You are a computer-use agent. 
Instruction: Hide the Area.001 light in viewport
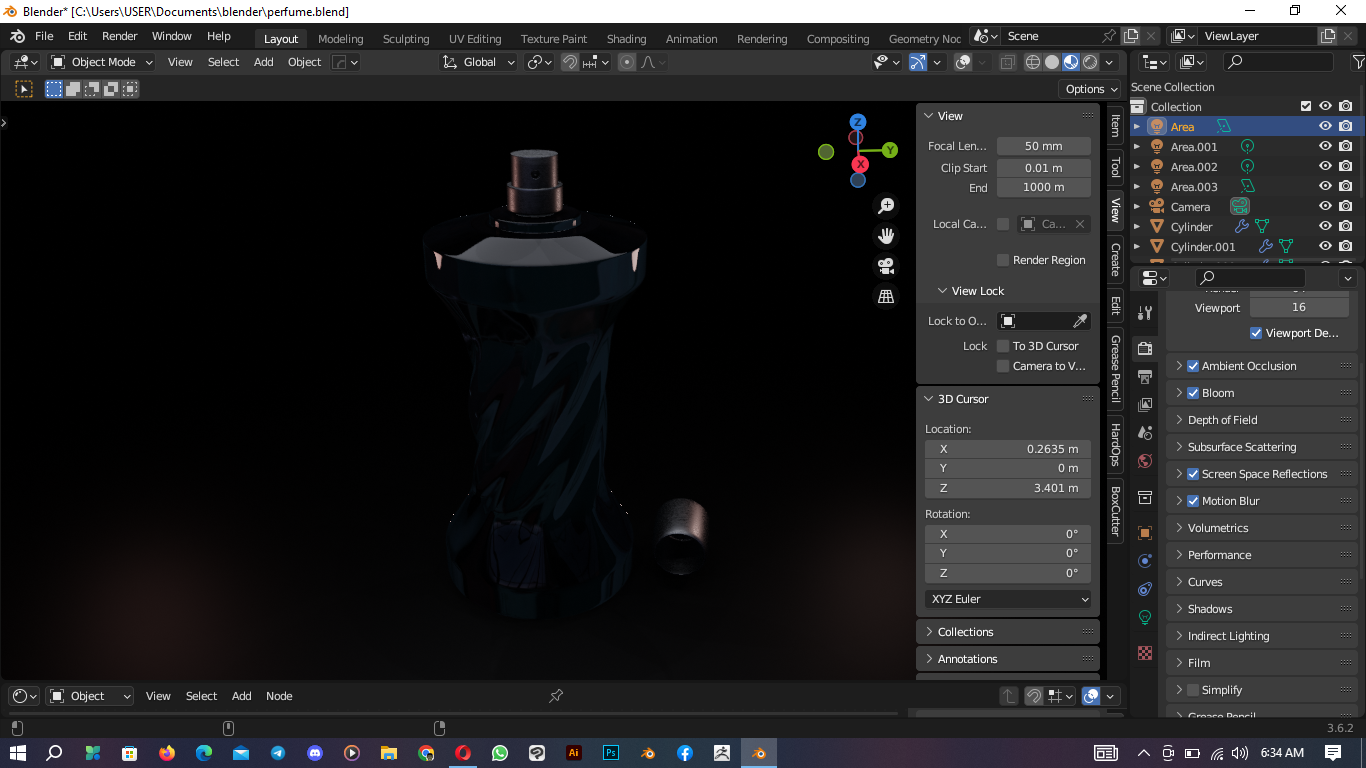1325,146
